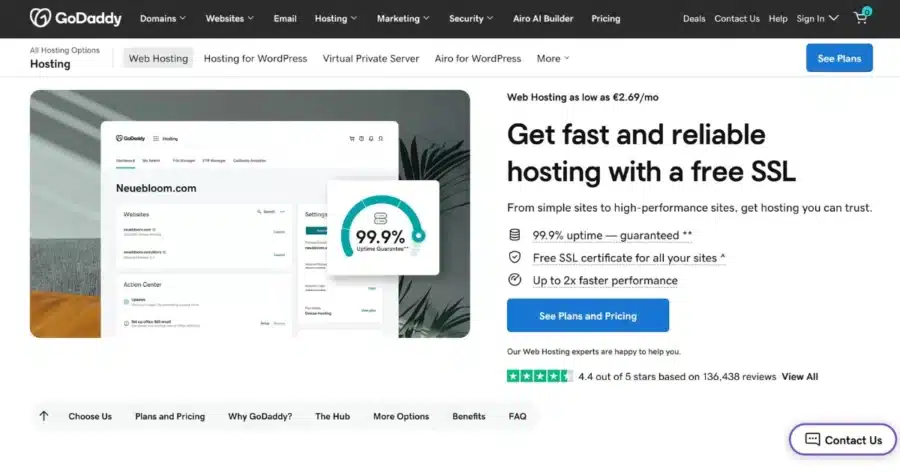
Task: Expand the More hosting options menu
Action: (x=553, y=59)
